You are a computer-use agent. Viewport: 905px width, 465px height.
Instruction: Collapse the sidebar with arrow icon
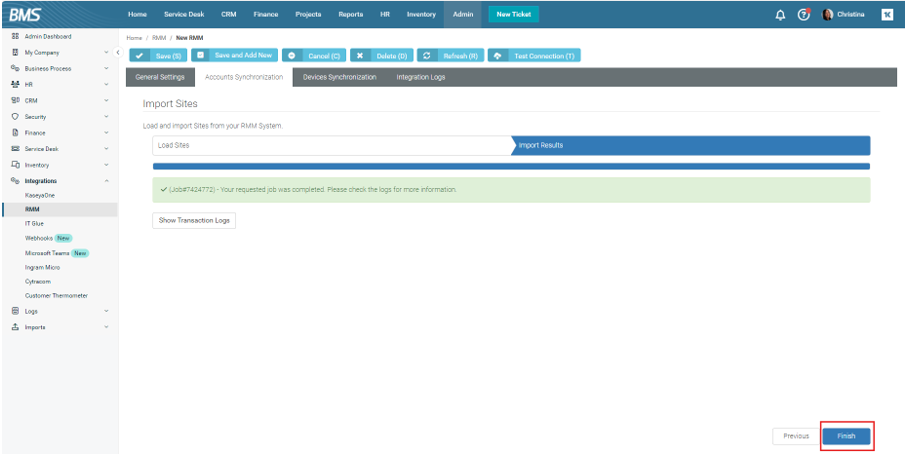118,52
